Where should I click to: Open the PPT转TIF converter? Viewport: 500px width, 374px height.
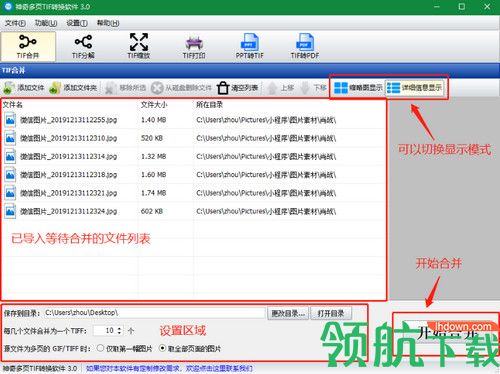(249, 47)
